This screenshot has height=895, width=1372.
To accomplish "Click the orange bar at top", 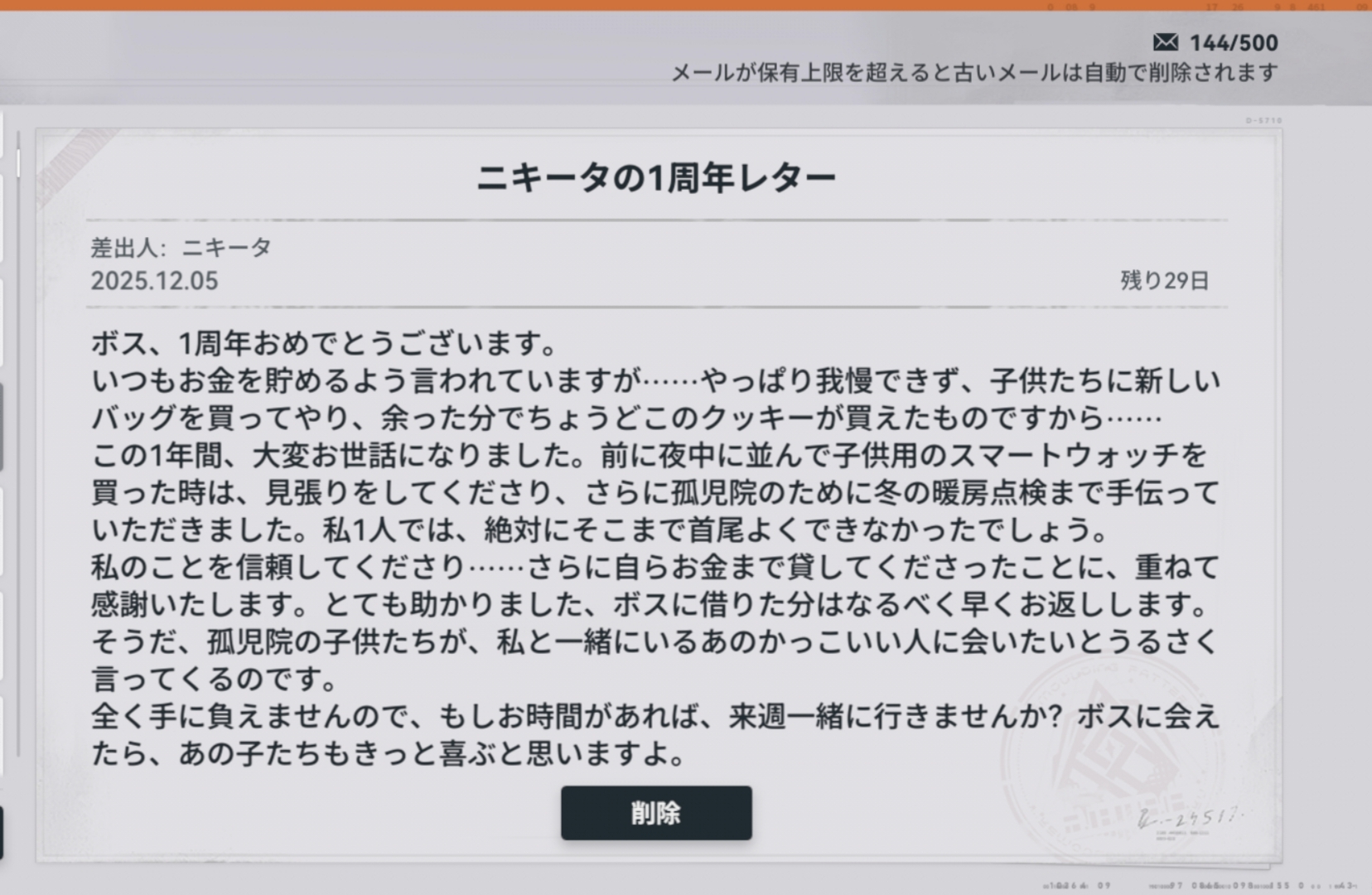I will point(686,5).
